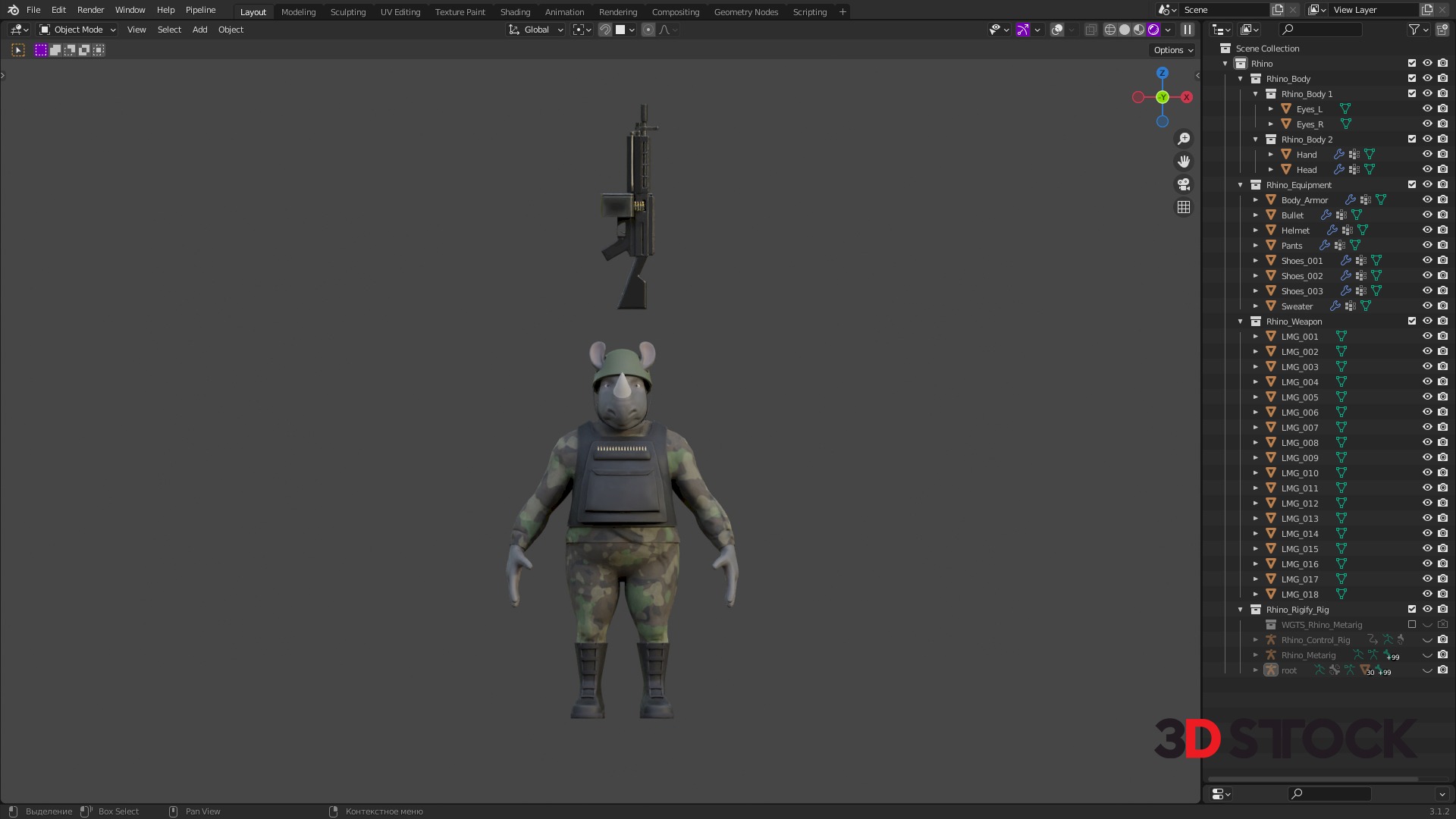Open the Render menu
The width and height of the screenshot is (1456, 819).
[90, 10]
